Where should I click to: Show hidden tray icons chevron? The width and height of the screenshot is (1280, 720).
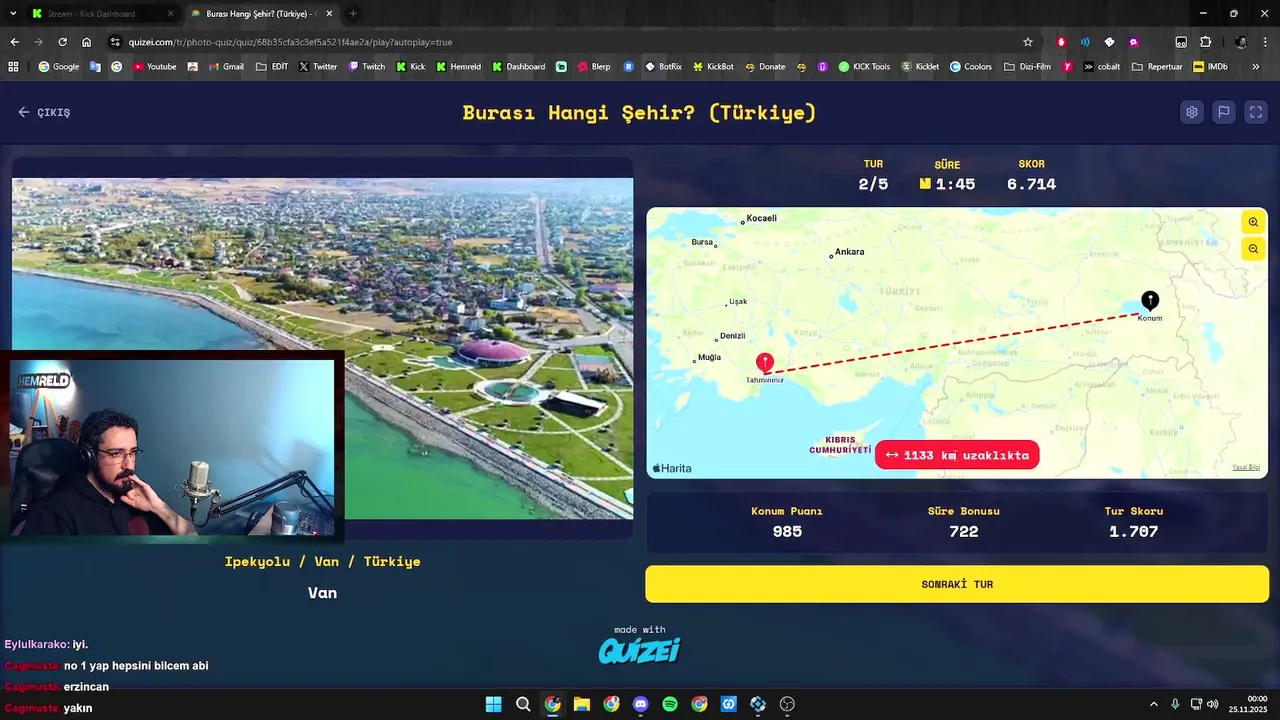pyautogui.click(x=1153, y=704)
